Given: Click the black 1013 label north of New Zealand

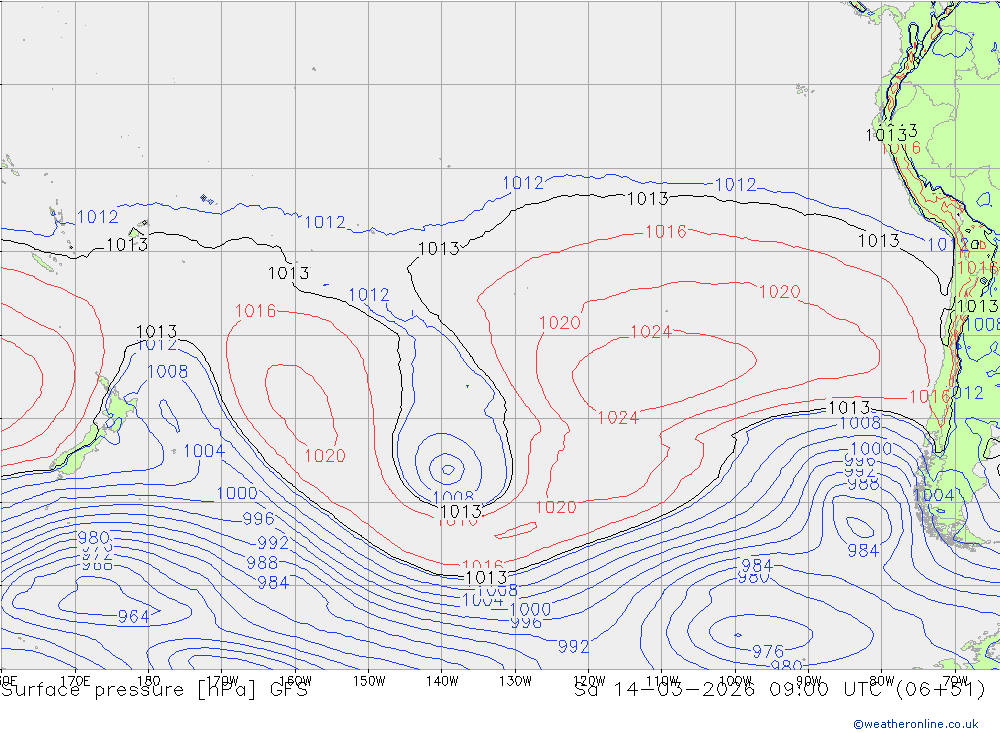Looking at the screenshot, I should pos(157,332).
